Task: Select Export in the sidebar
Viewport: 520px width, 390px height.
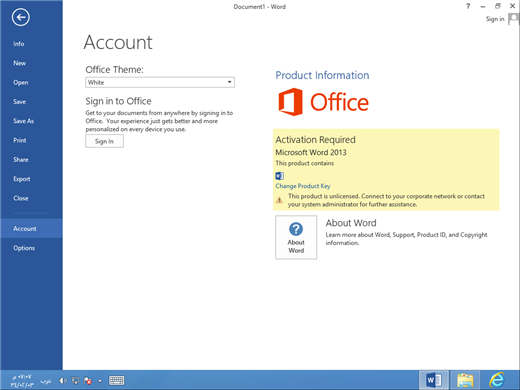Action: click(22, 179)
